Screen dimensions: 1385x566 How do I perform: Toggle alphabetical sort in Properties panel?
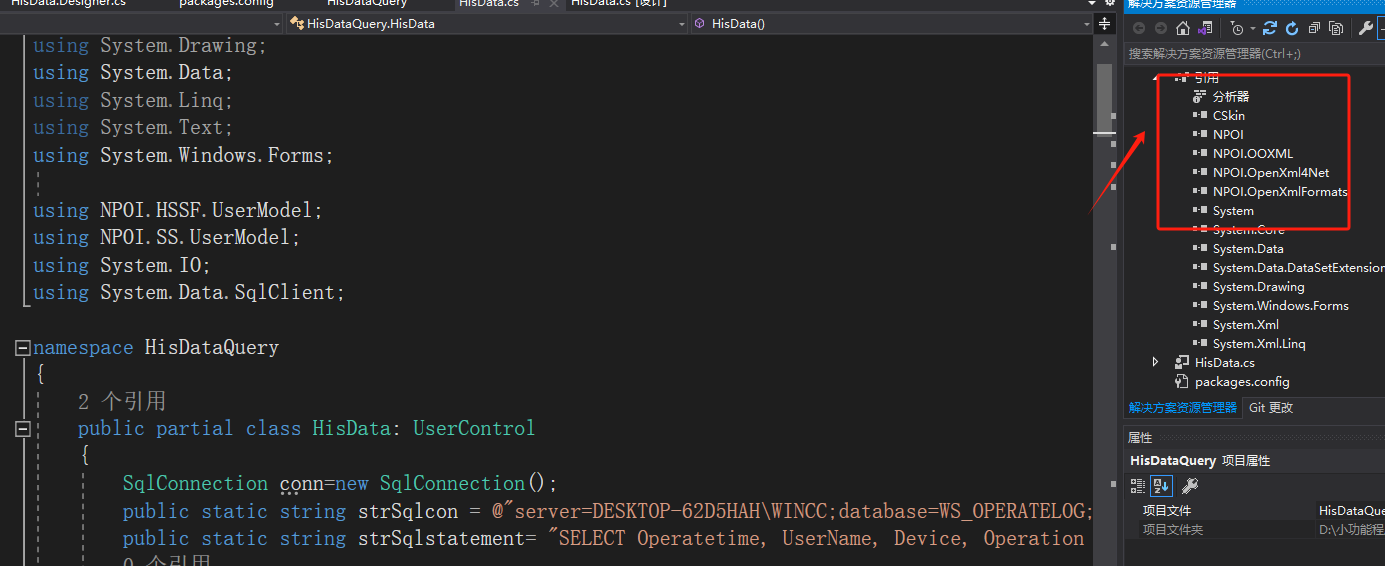pos(1161,486)
